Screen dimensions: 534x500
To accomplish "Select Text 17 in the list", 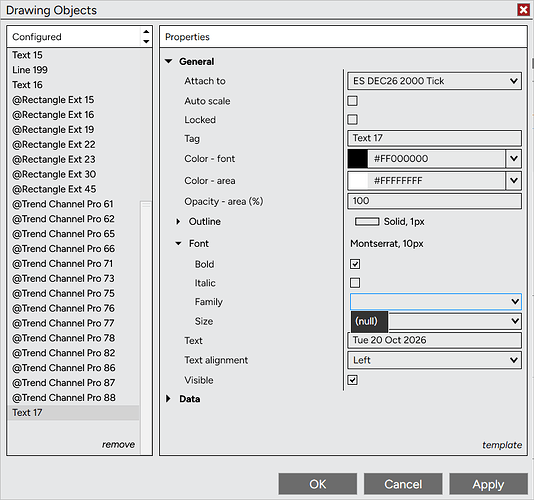I will [73, 413].
